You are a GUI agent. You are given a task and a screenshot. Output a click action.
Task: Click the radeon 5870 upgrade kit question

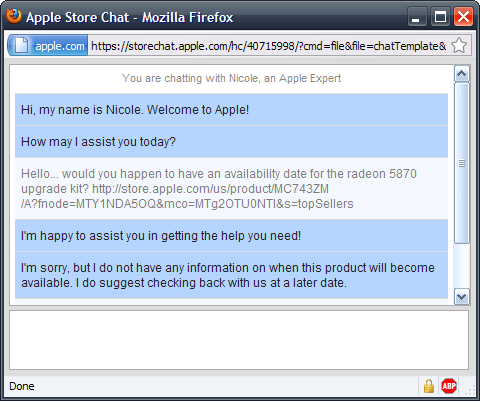(x=231, y=189)
